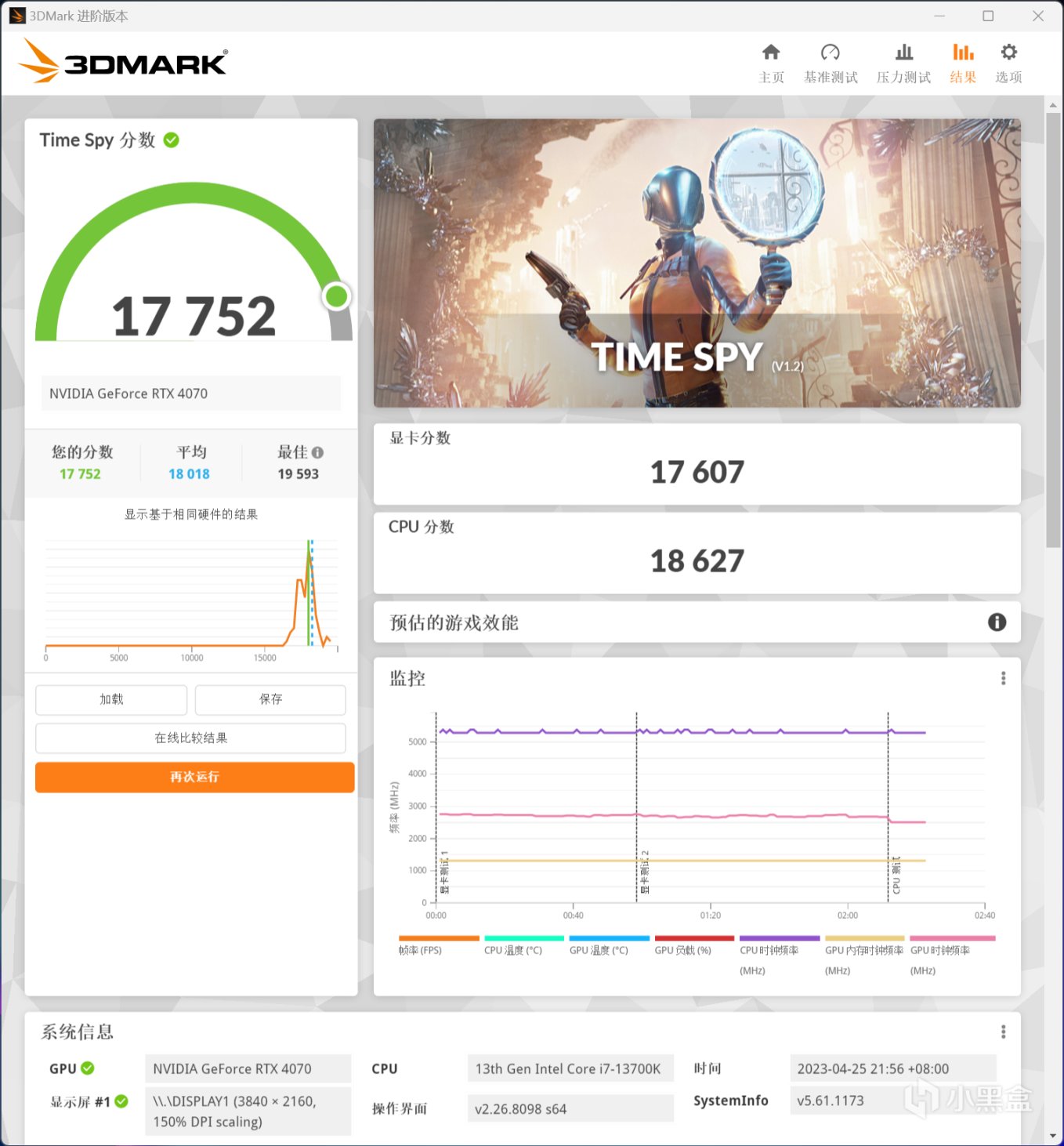Click the 2023-04-25 21:56 time value
Image resolution: width=1064 pixels, height=1146 pixels.
pos(893,1069)
